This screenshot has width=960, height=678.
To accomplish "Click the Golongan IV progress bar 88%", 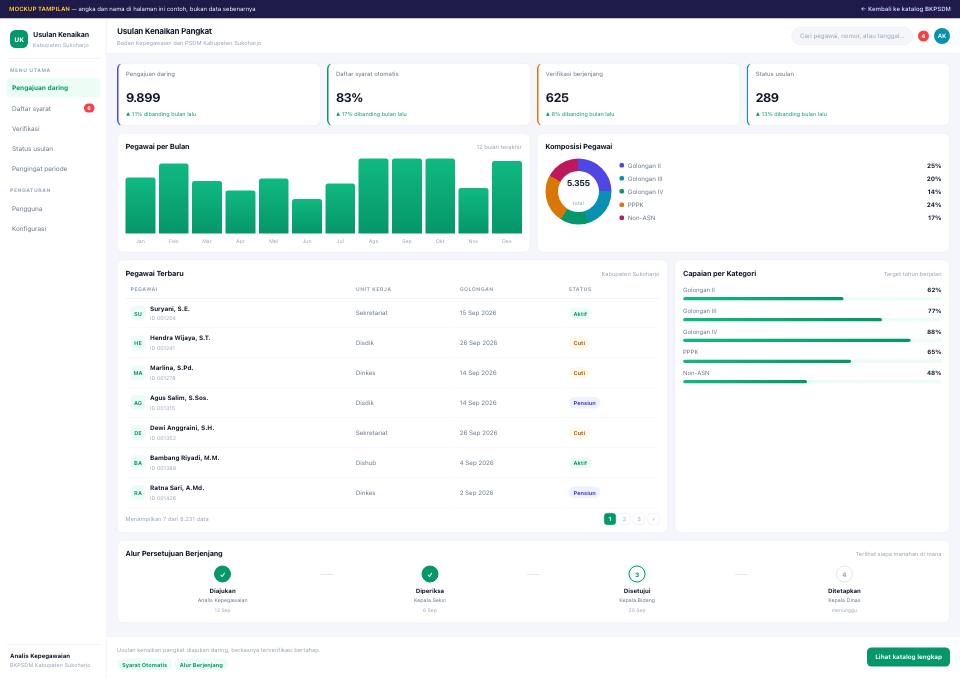I will click(812, 340).
